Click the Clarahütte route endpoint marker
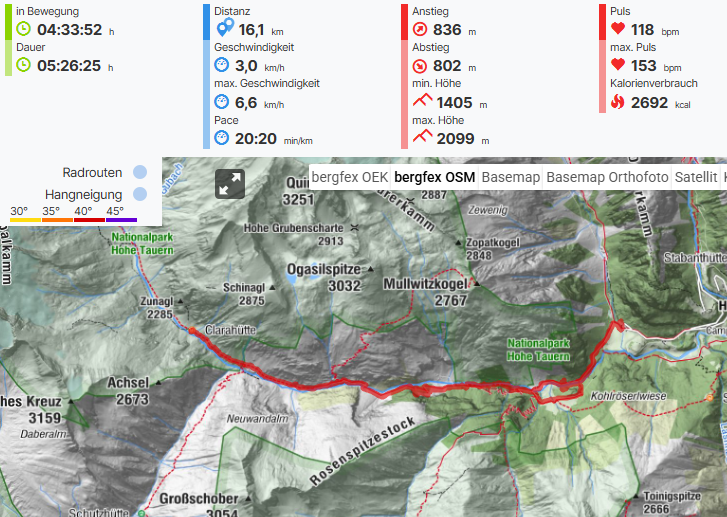 coord(192,330)
